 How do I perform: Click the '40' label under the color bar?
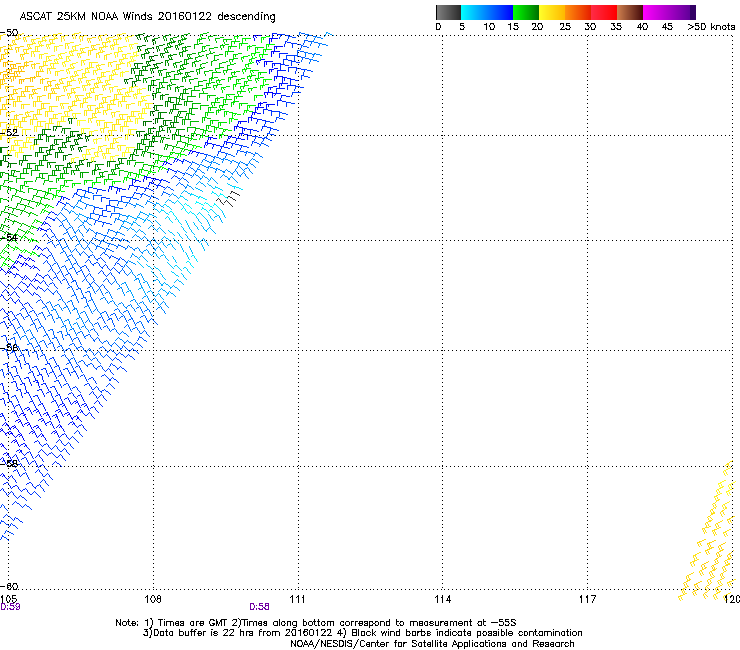642,27
